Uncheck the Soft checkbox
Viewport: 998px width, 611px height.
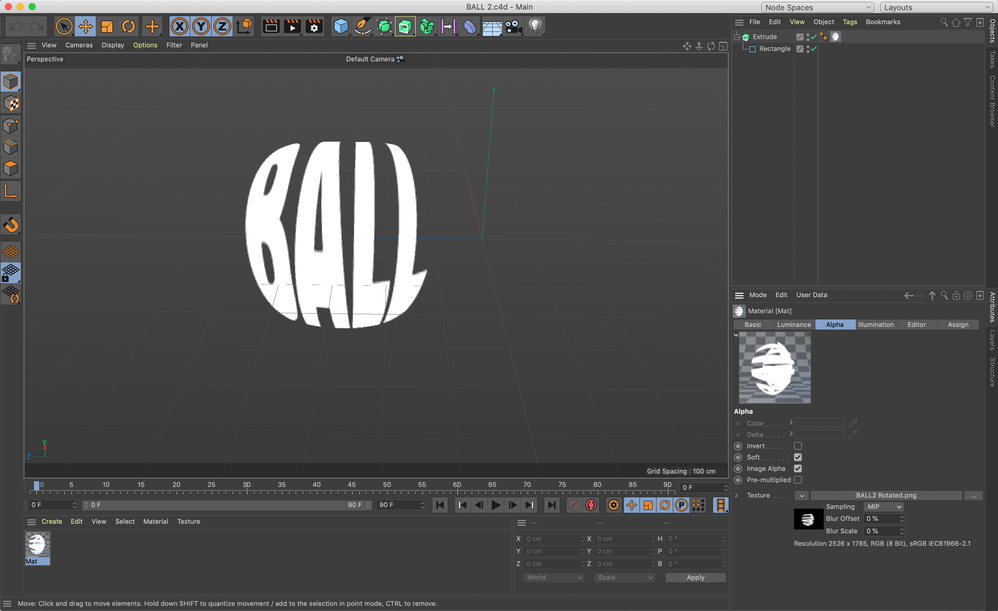coord(797,457)
